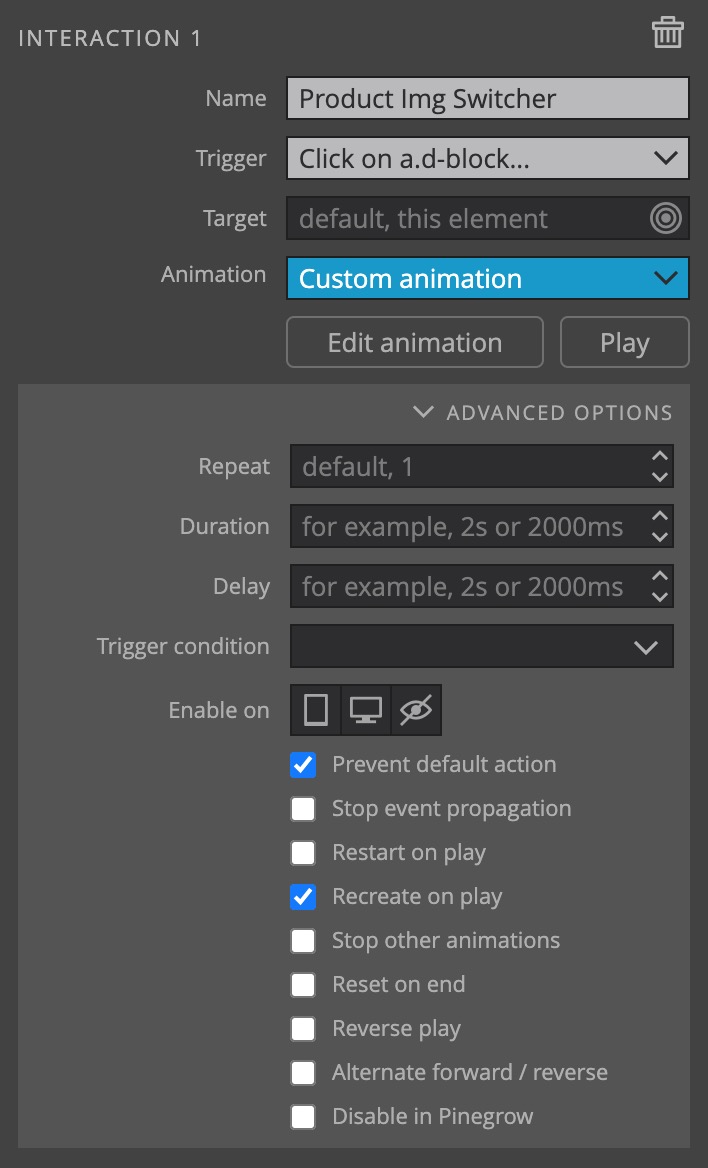This screenshot has height=1168, width=708.
Task: Enable on mobile device icon
Action: (315, 710)
